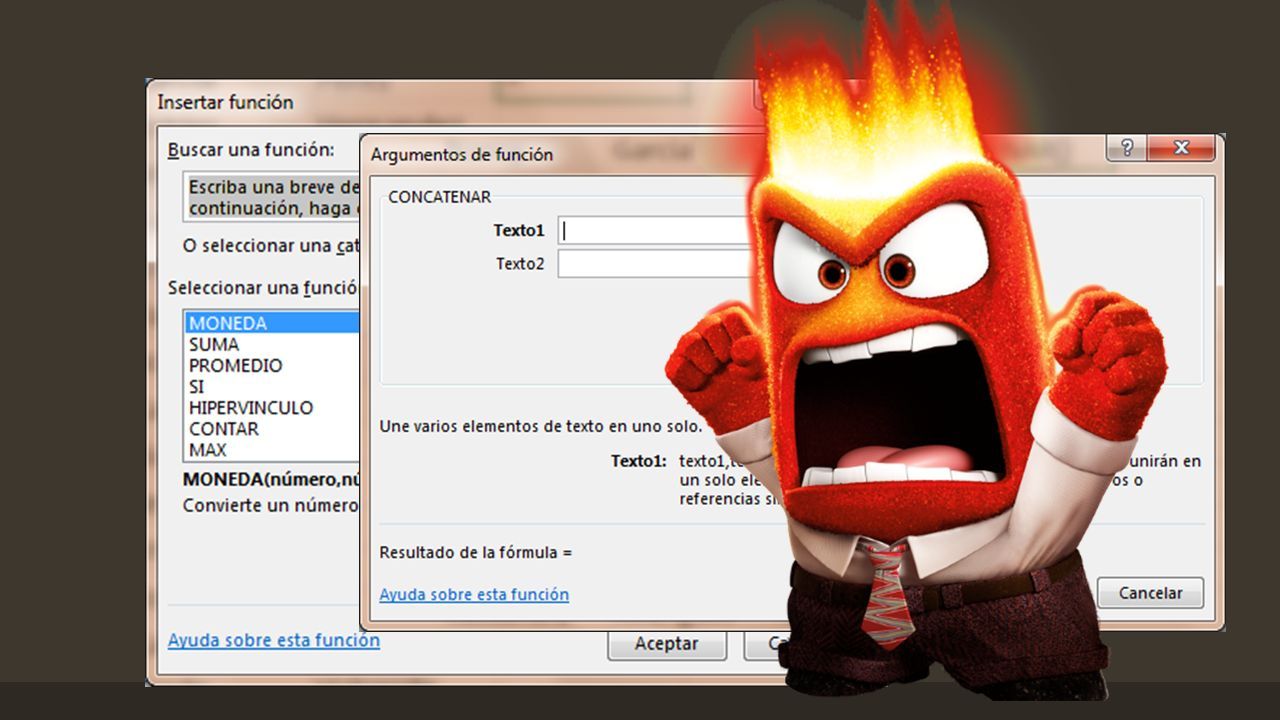
Task: Click Aceptar in the Insertar función dialog
Action: 667,645
